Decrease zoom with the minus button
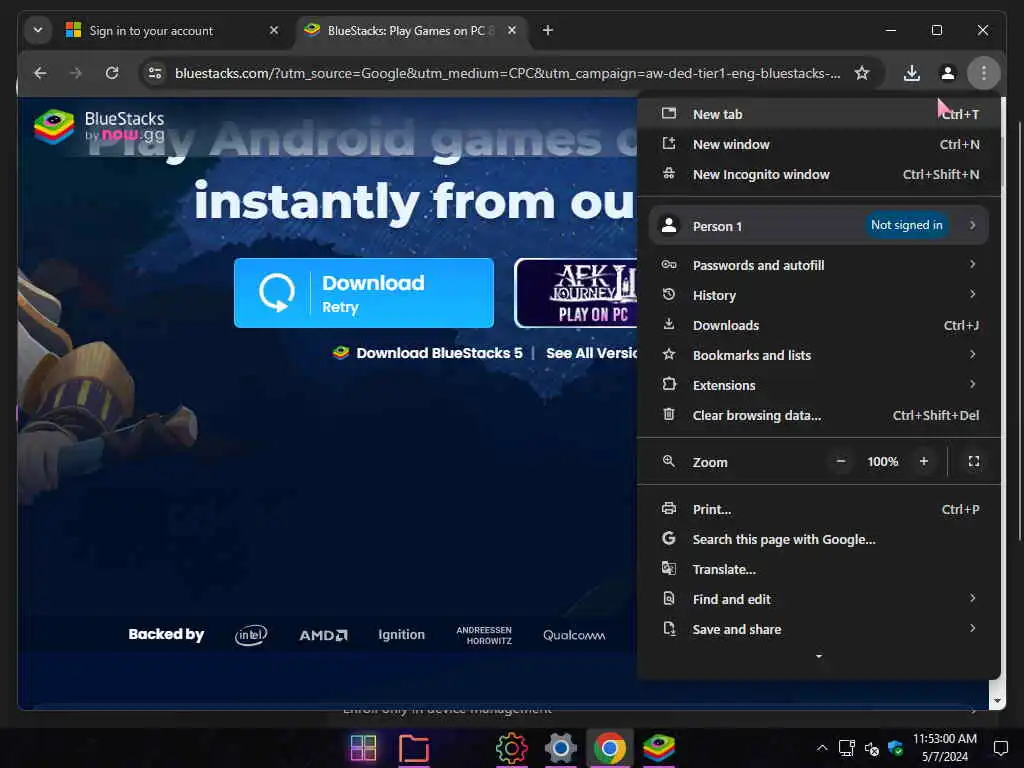This screenshot has height=768, width=1024. 840,462
